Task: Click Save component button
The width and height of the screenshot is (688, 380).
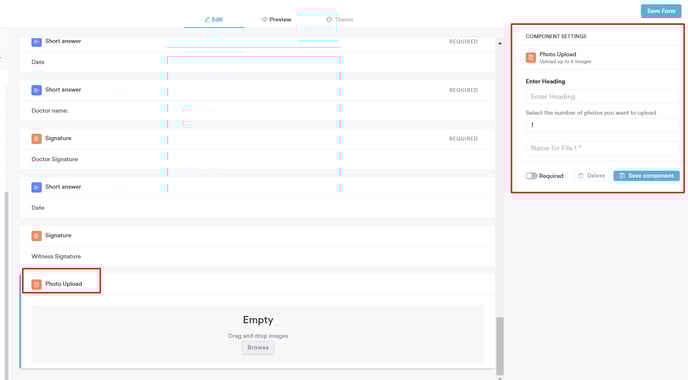Action: tap(646, 176)
